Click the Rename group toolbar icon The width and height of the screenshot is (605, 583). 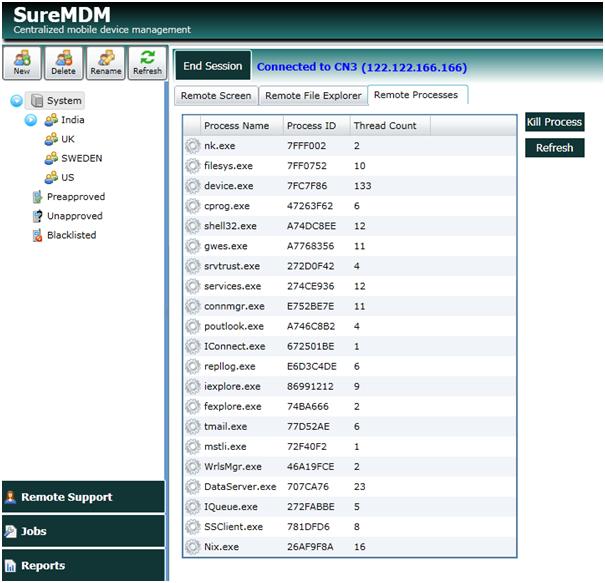106,63
